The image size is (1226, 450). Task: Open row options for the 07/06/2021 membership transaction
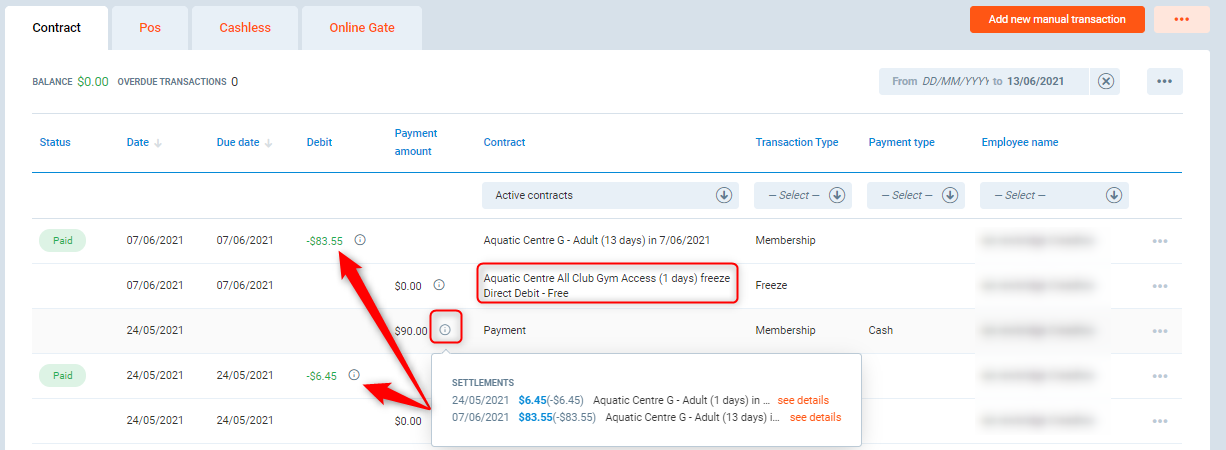tap(1160, 241)
